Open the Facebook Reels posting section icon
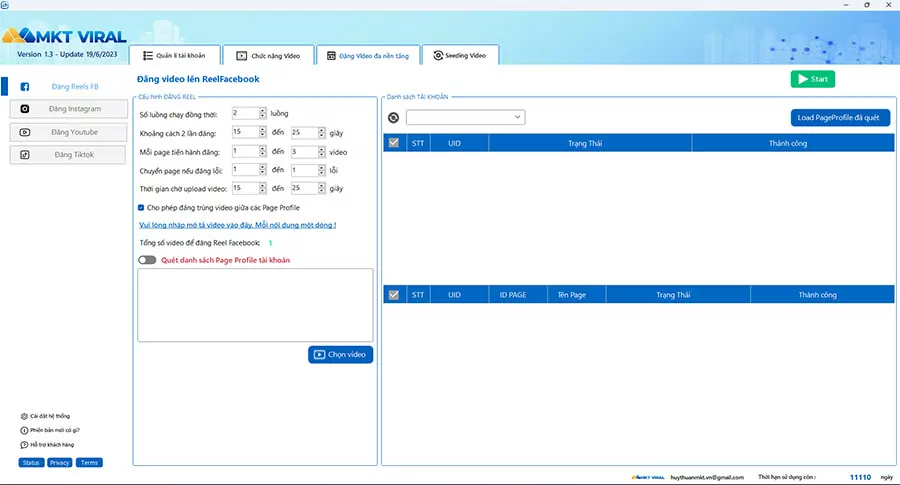This screenshot has width=900, height=485. tap(25, 87)
